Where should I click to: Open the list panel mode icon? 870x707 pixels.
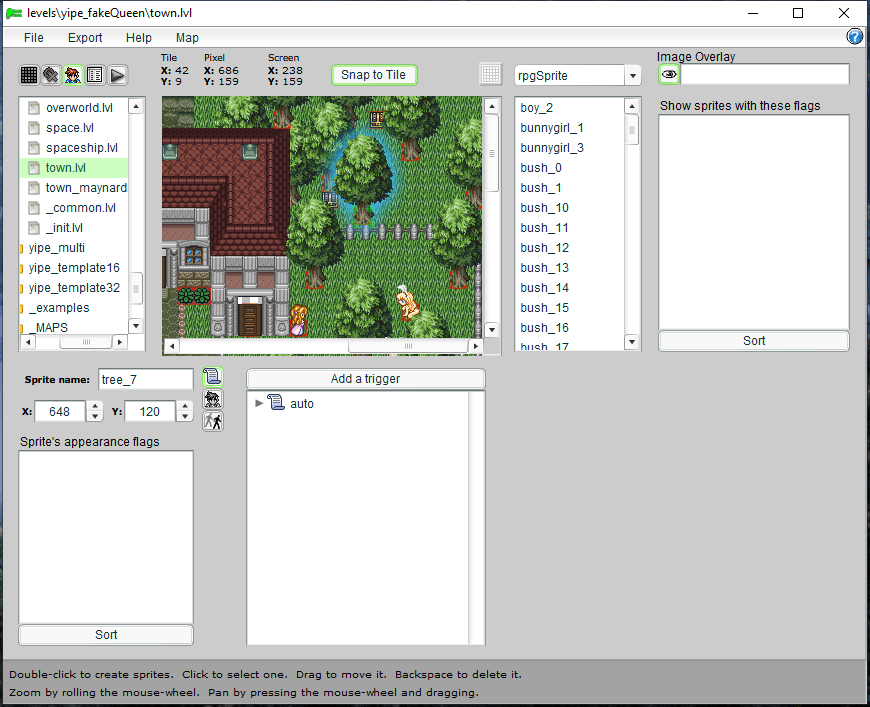pyautogui.click(x=95, y=75)
